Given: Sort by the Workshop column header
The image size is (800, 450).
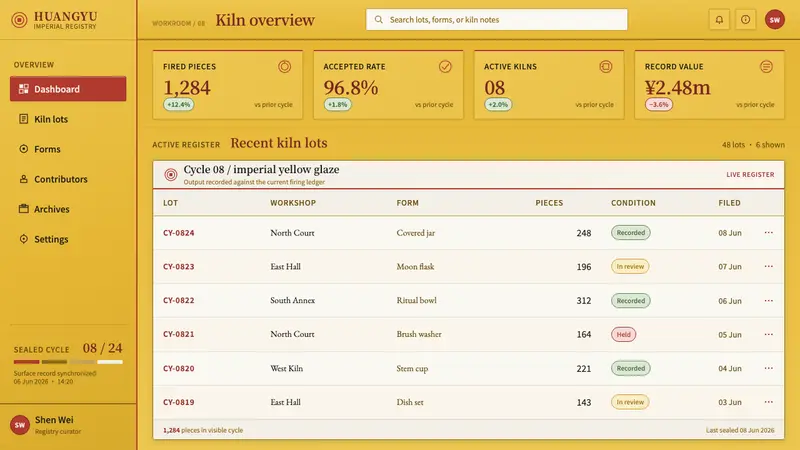Looking at the screenshot, I should (x=293, y=203).
